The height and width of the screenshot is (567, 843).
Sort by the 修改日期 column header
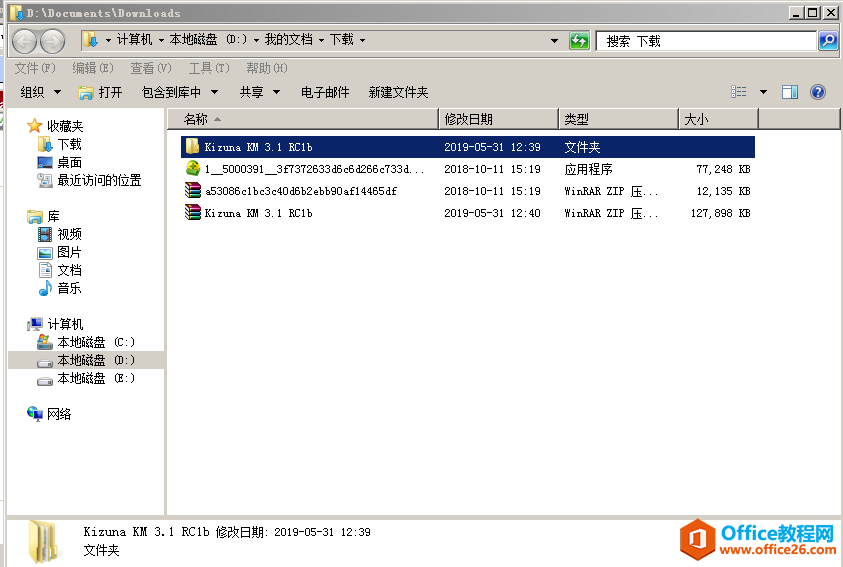tap(499, 119)
